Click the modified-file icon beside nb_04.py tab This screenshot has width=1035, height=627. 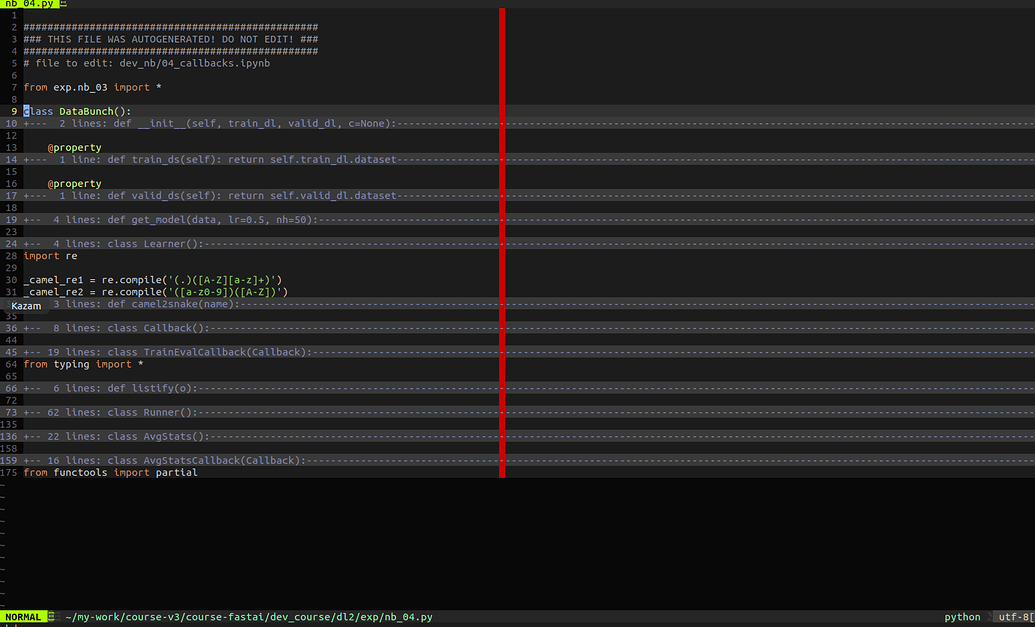[62, 4]
